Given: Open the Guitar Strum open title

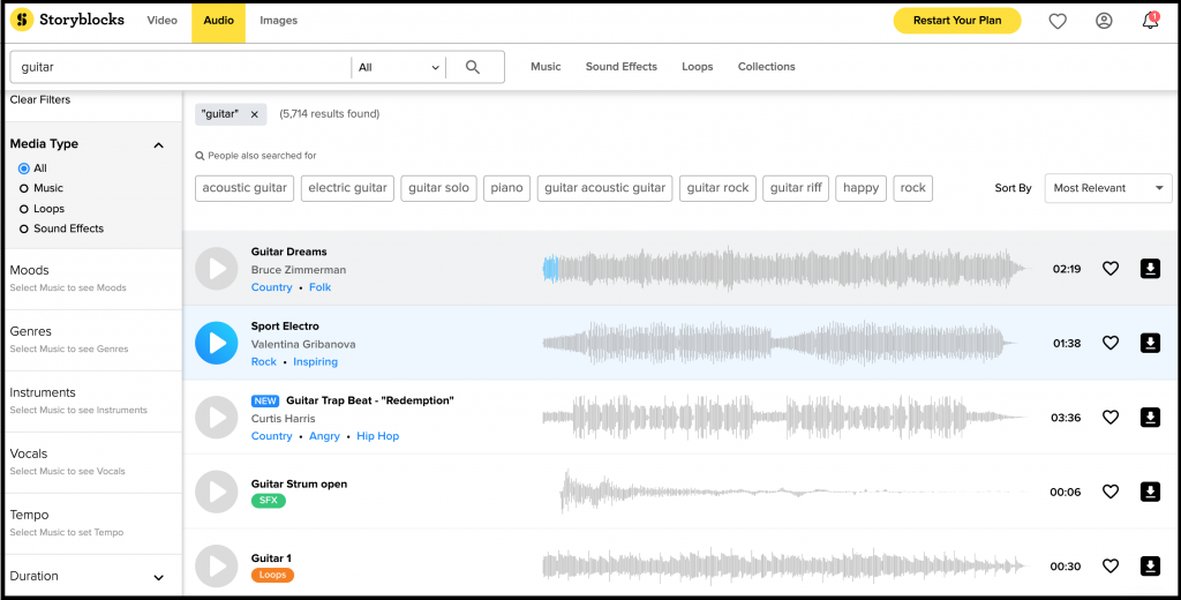Looking at the screenshot, I should pyautogui.click(x=299, y=484).
